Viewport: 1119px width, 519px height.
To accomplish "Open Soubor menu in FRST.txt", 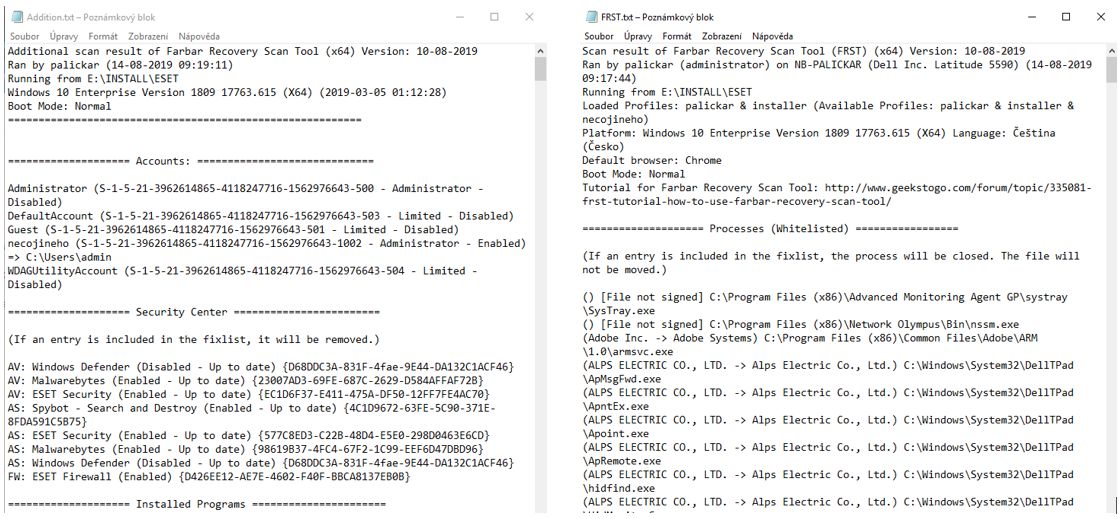I will click(599, 36).
